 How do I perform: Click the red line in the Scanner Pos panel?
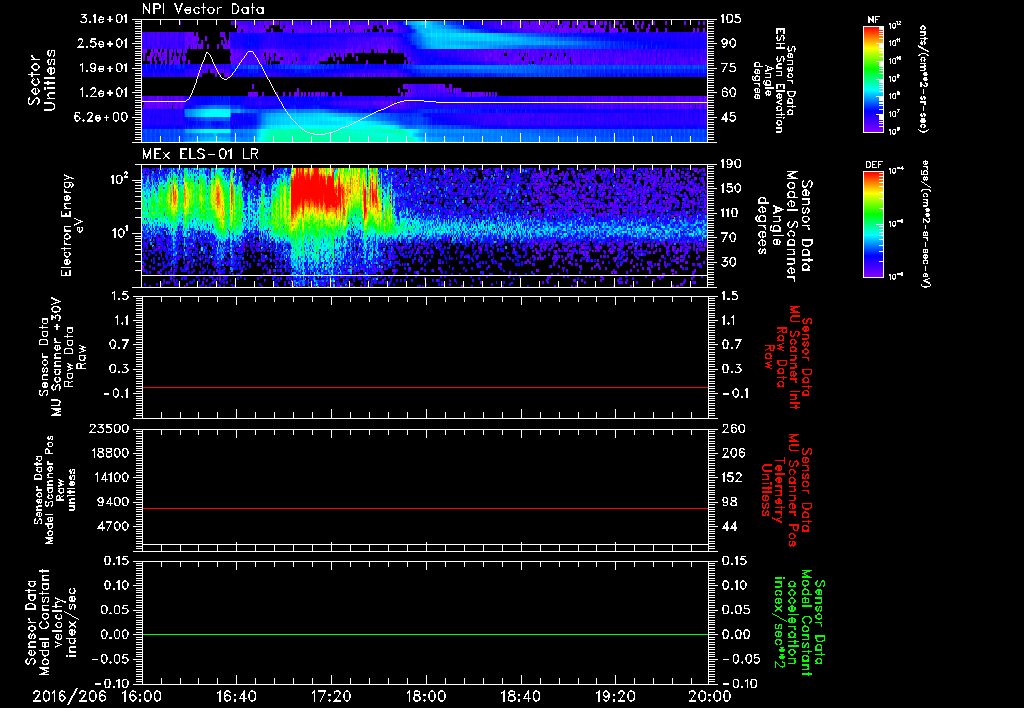[x=425, y=508]
